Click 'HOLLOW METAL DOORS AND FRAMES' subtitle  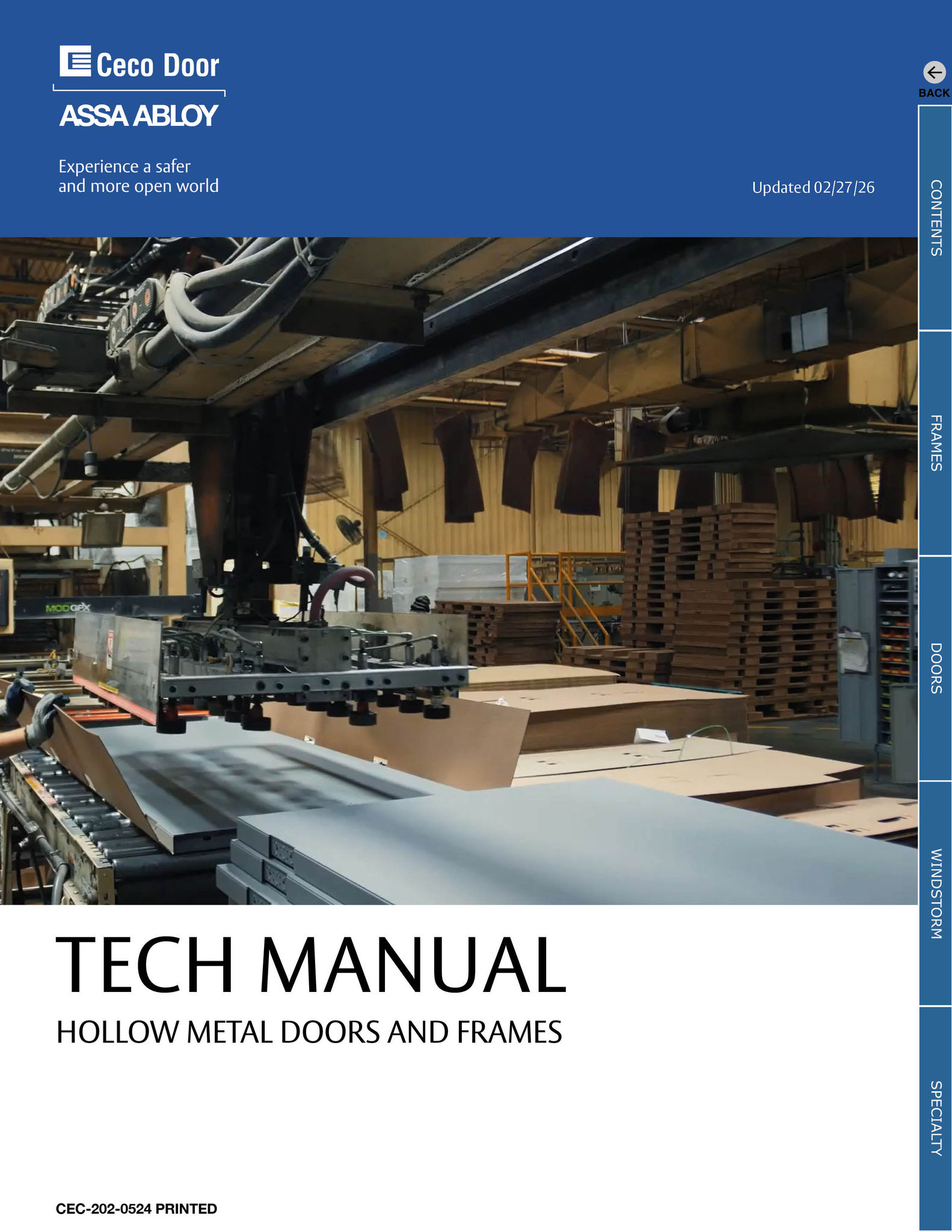(309, 1032)
